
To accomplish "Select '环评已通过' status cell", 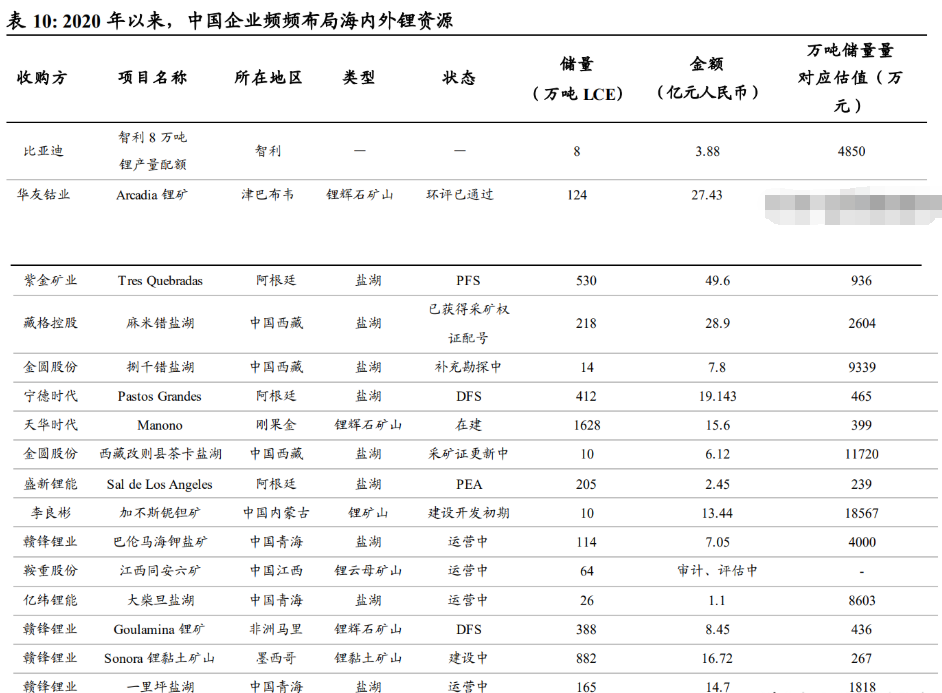I will click(x=460, y=195).
